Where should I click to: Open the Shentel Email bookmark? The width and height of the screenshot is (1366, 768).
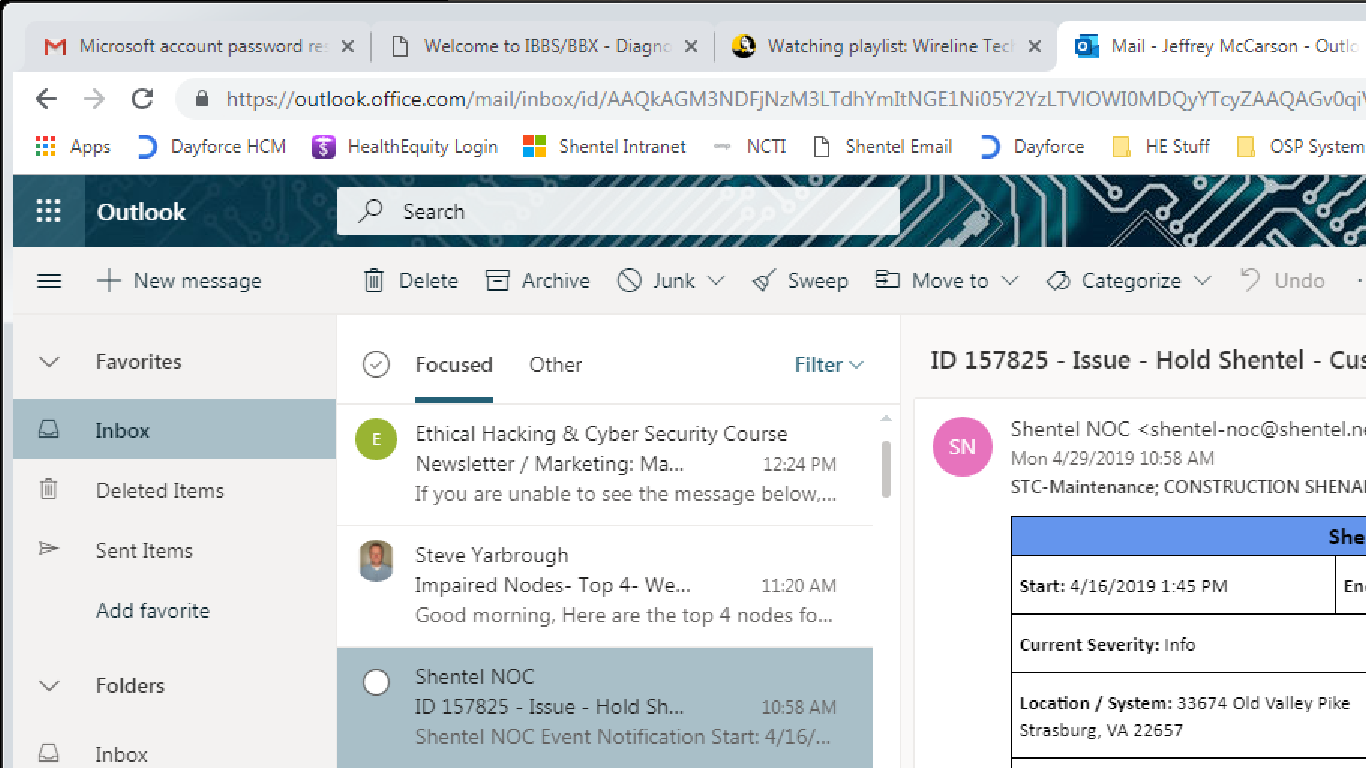coord(882,147)
